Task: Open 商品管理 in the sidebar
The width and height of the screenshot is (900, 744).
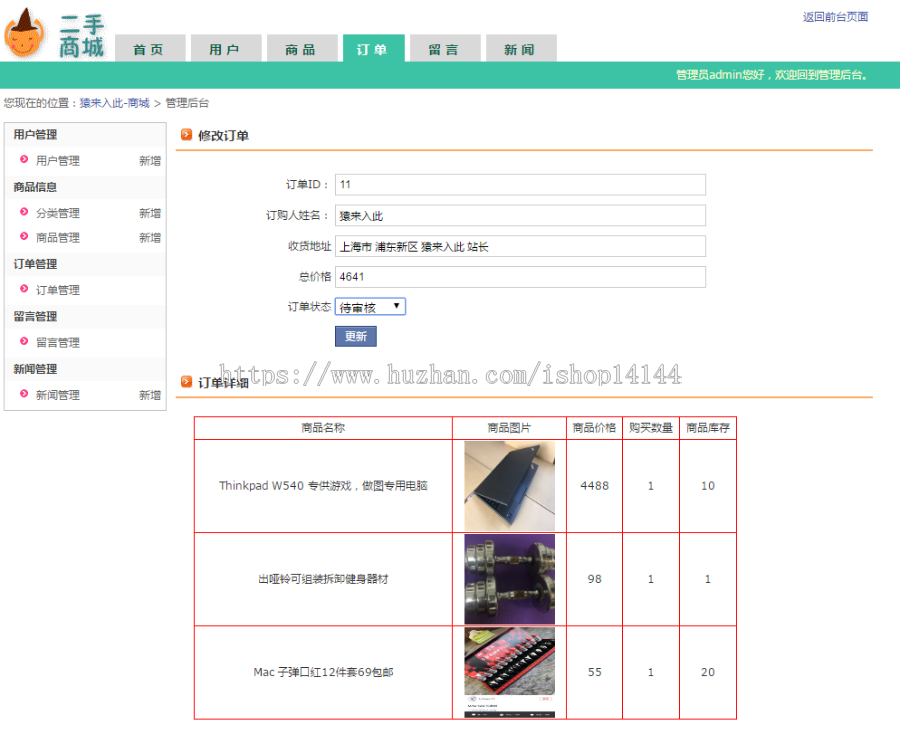Action: 57,238
